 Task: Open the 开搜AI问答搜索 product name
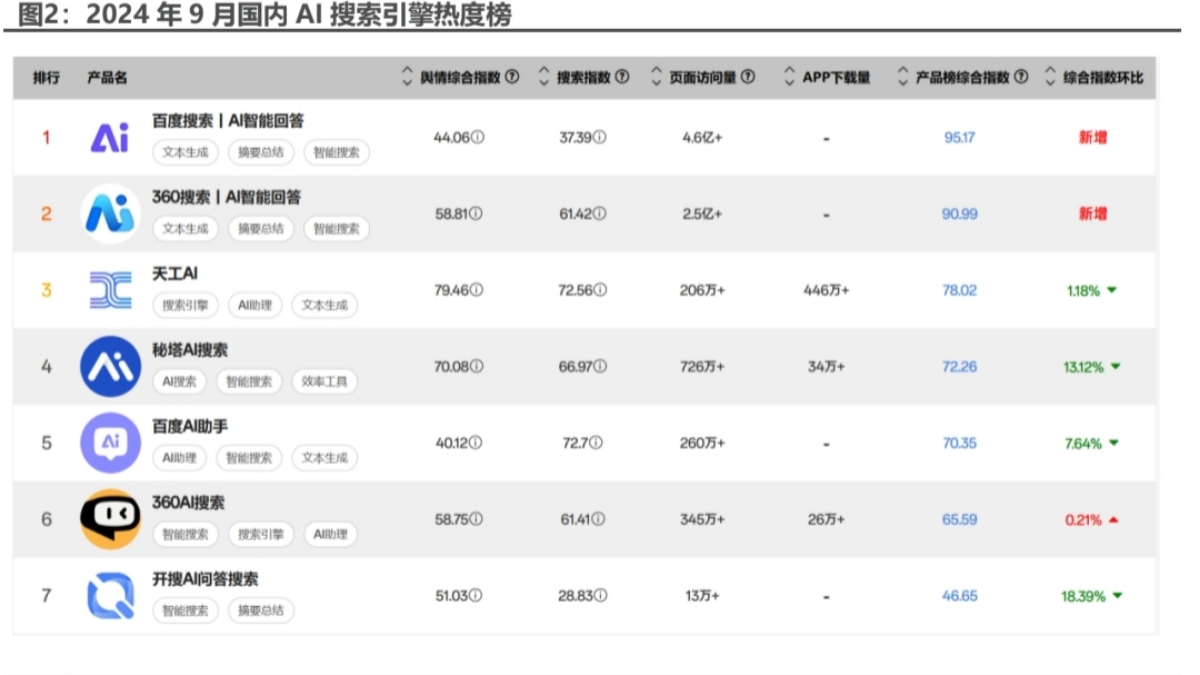click(x=205, y=580)
